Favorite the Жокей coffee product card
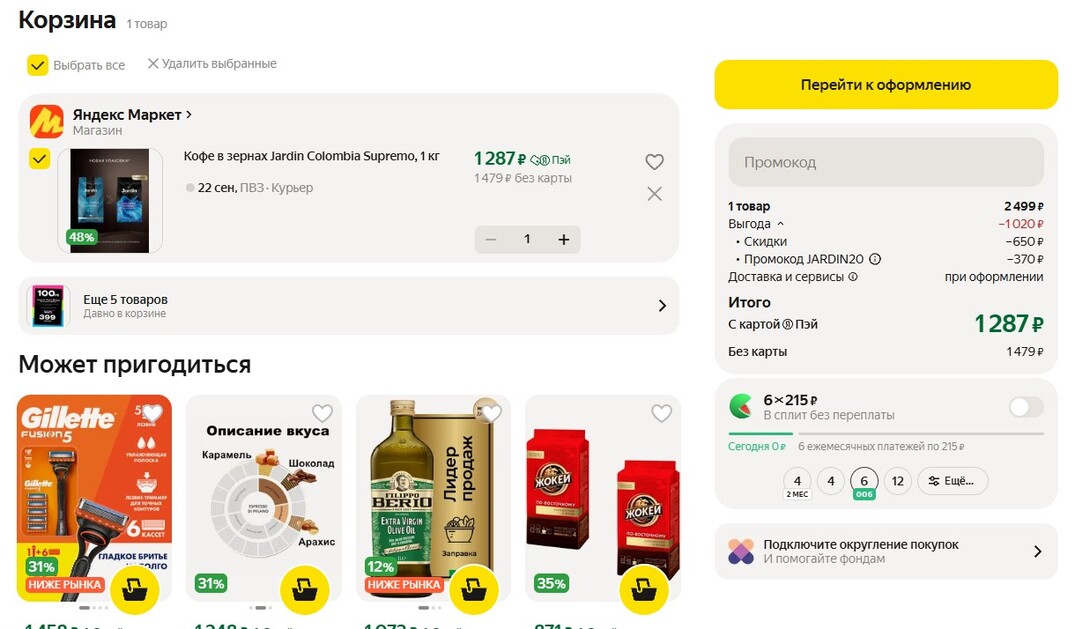The width and height of the screenshot is (1090, 629). point(661,414)
